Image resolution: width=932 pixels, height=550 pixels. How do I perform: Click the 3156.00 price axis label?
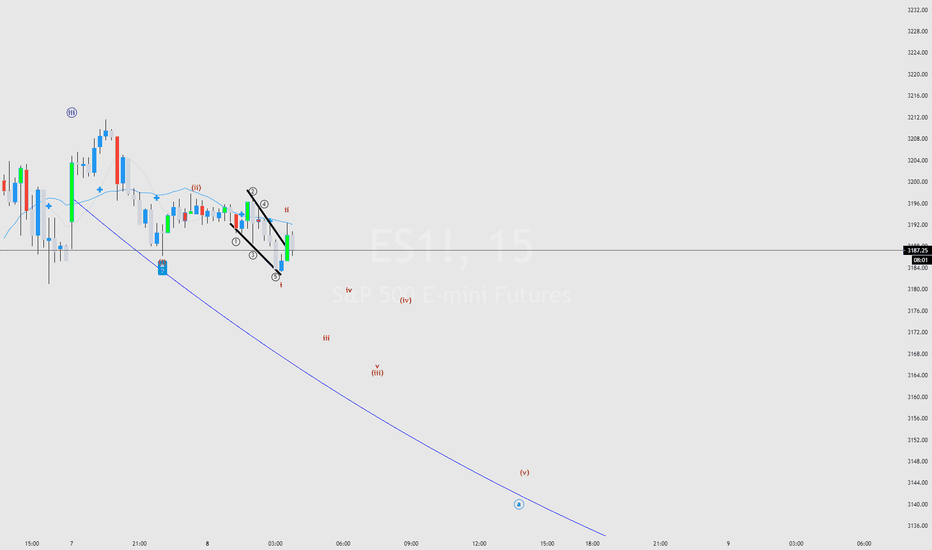pyautogui.click(x=918, y=419)
